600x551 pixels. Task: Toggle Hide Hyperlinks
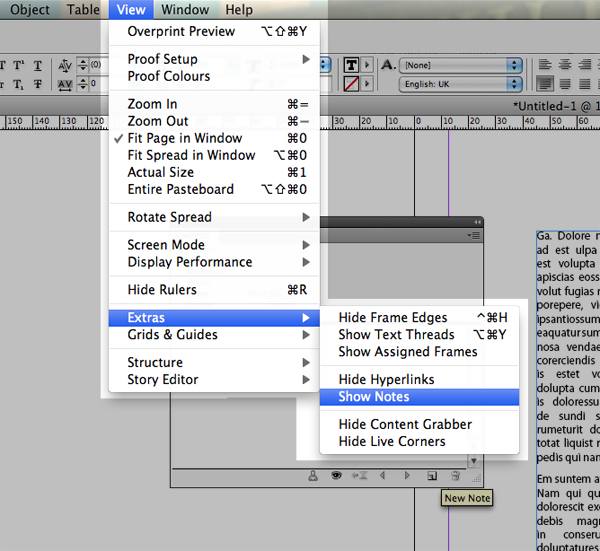click(x=419, y=380)
